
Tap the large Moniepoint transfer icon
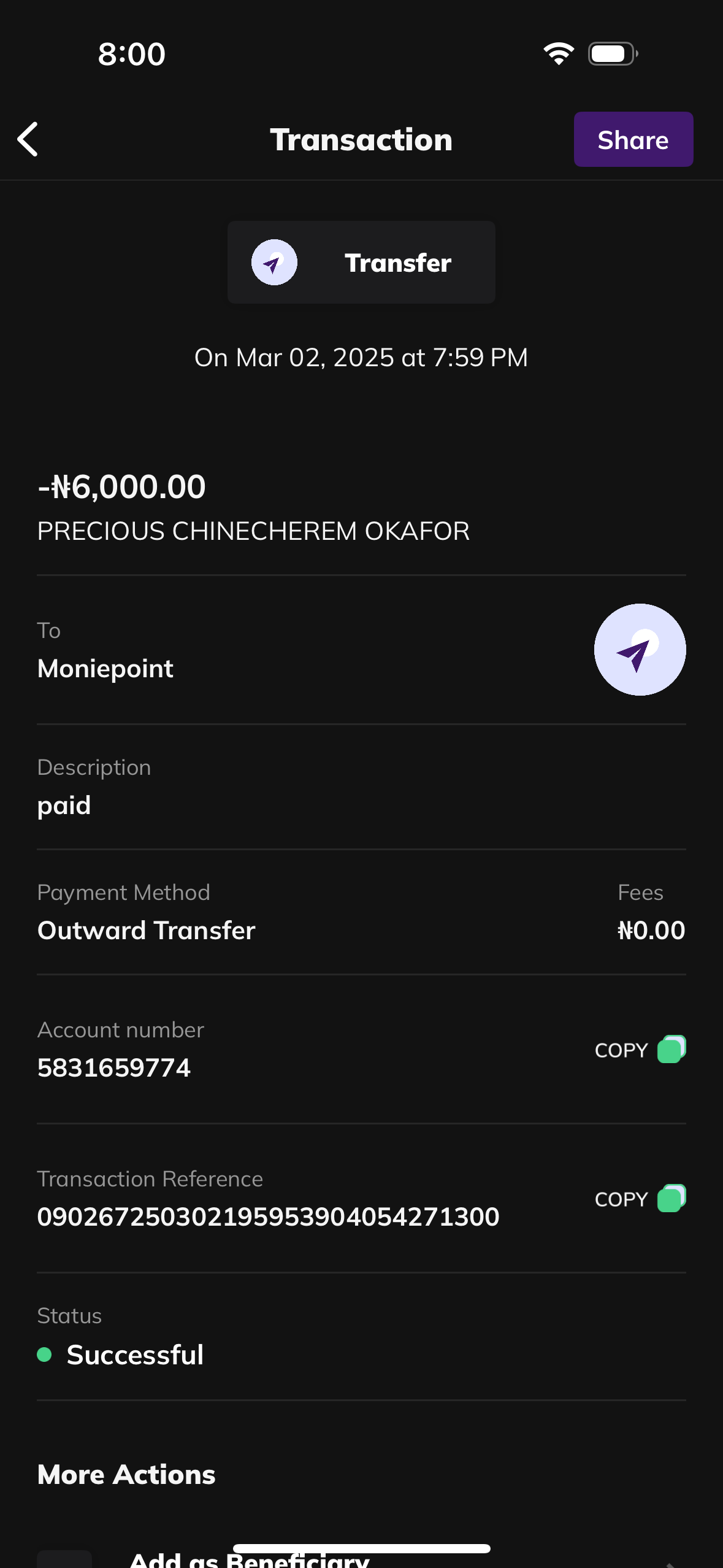coord(640,650)
